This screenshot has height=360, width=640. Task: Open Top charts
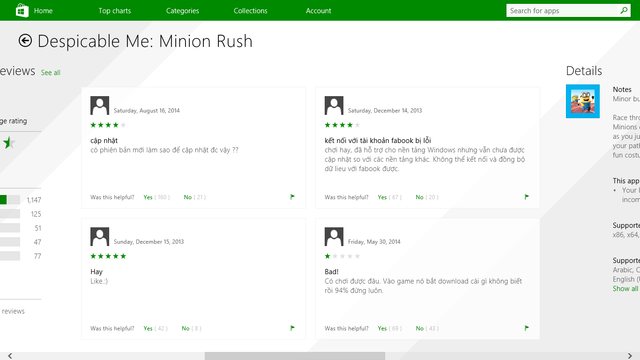(115, 11)
